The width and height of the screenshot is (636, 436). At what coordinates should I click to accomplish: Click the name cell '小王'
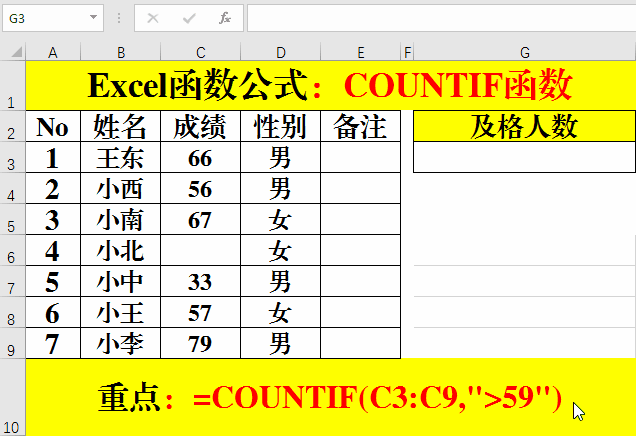tap(120, 312)
